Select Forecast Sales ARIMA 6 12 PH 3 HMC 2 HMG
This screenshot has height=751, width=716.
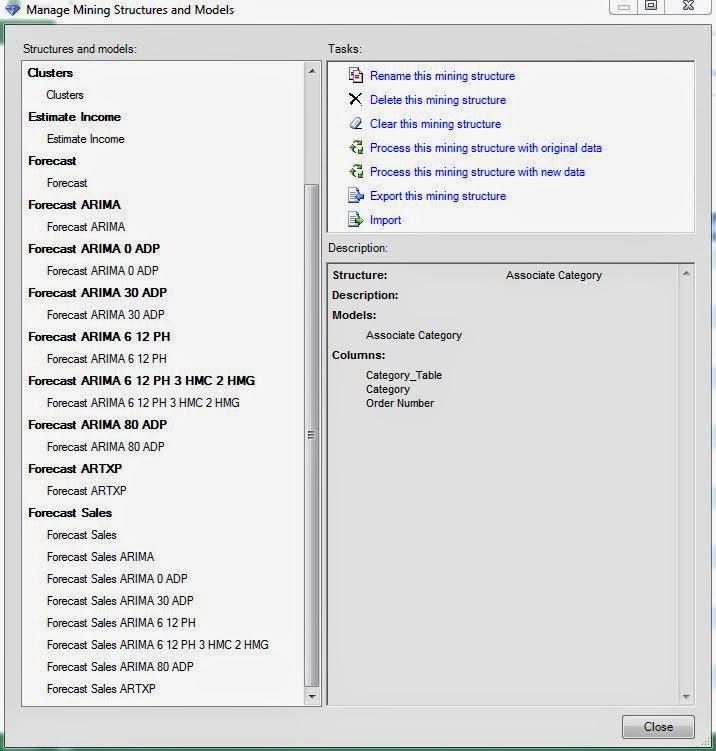point(158,645)
